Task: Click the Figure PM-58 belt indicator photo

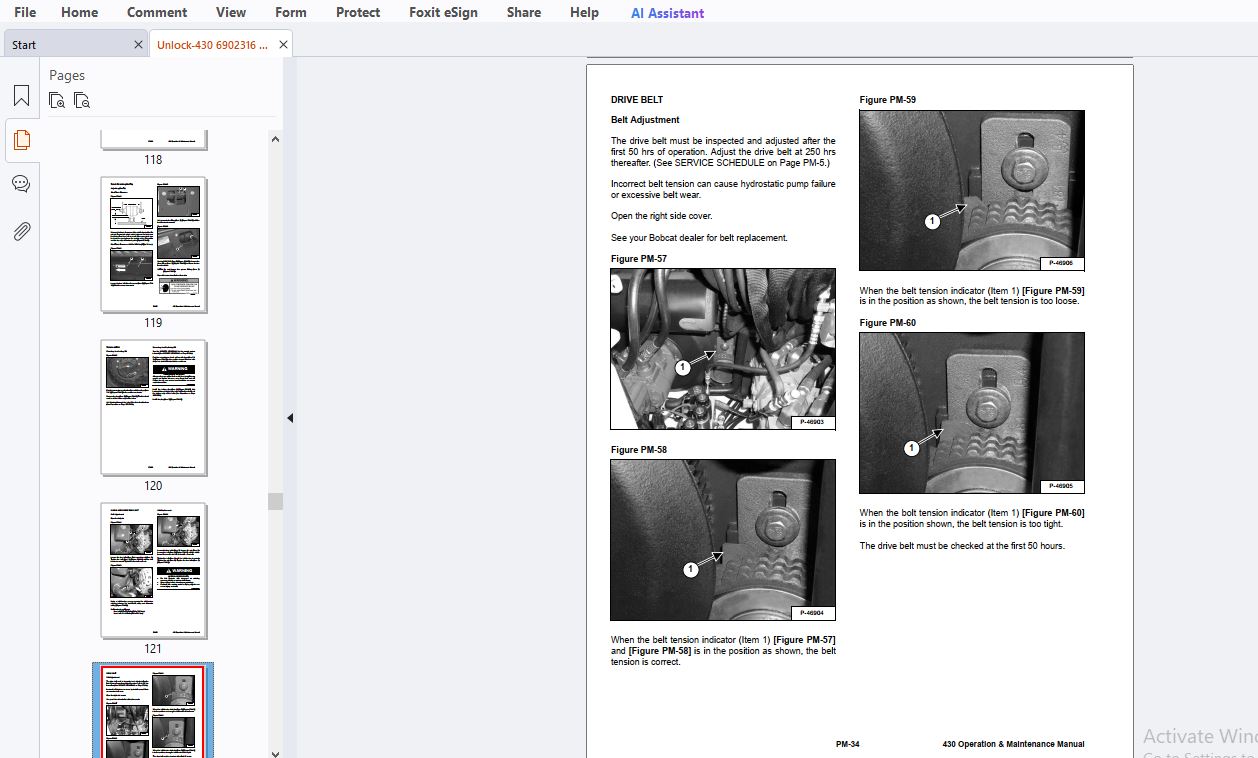Action: click(723, 540)
